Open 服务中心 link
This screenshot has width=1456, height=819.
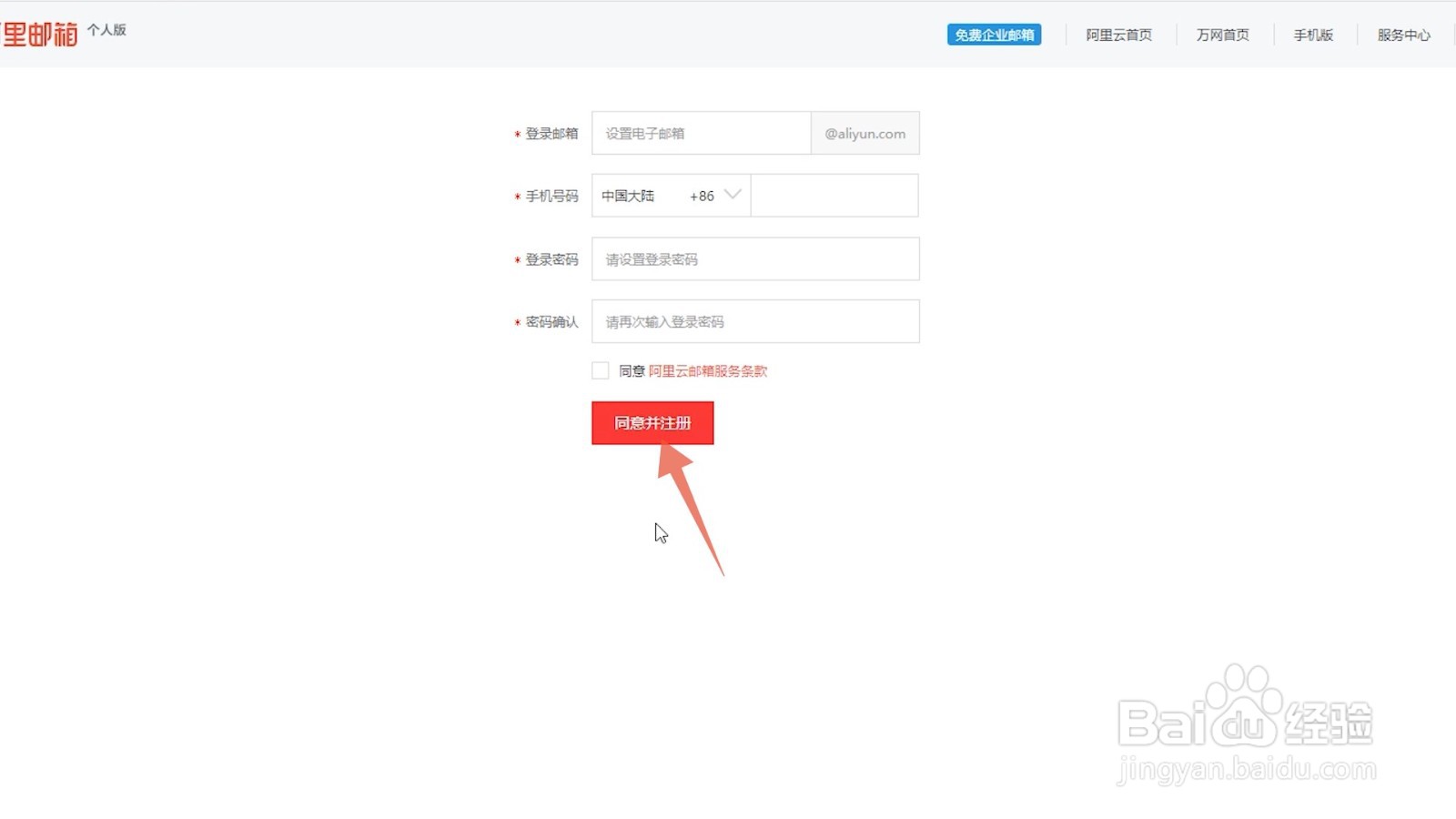pos(1403,35)
